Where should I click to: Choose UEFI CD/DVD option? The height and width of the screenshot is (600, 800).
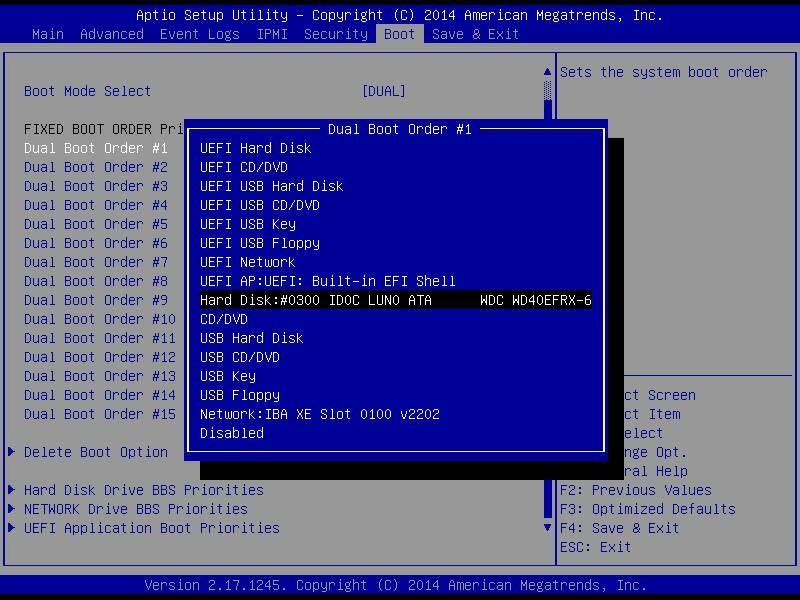click(244, 167)
